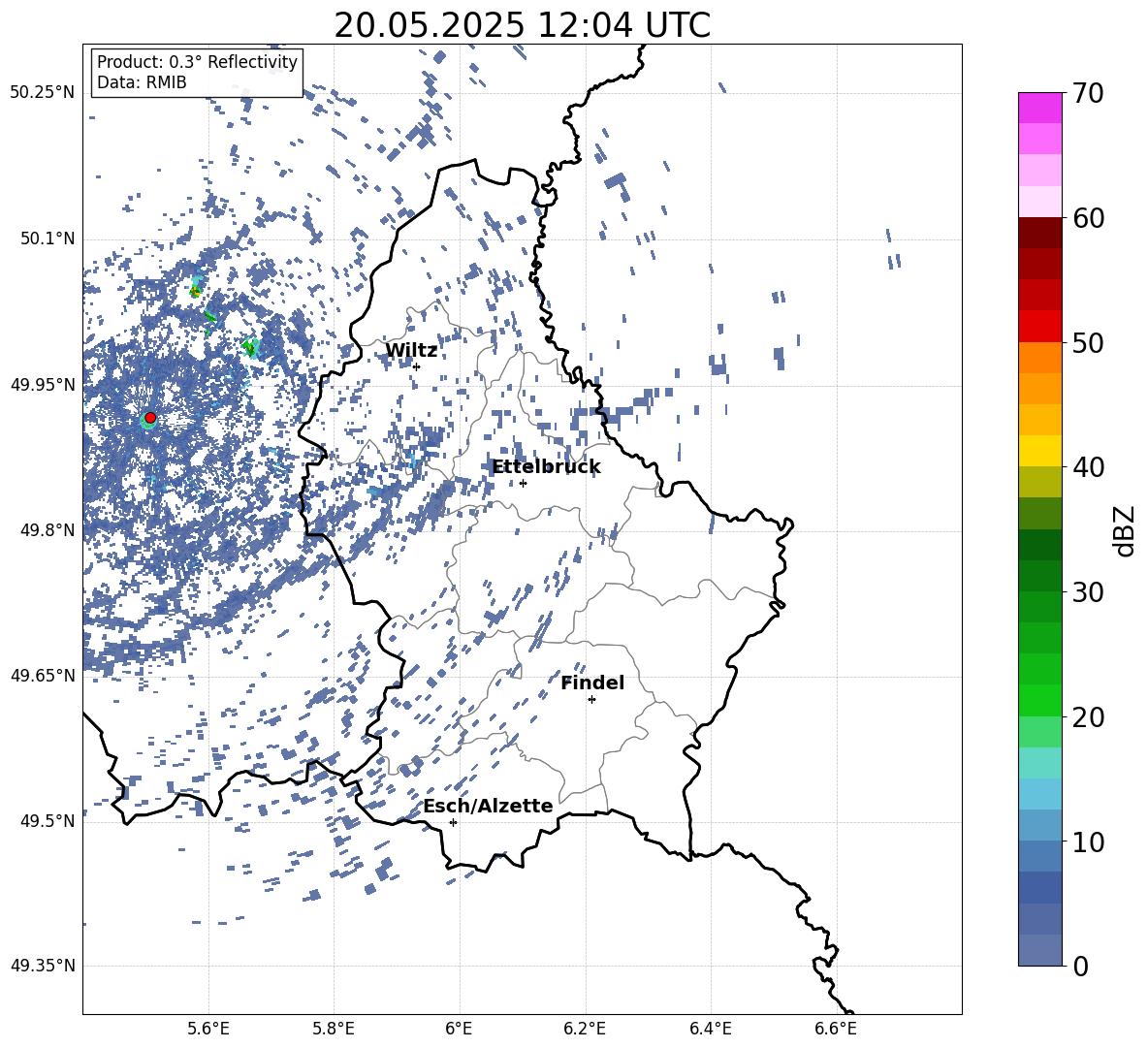Click the colorbar label 10
Screen dimensions: 1148x1048
[x=1088, y=842]
